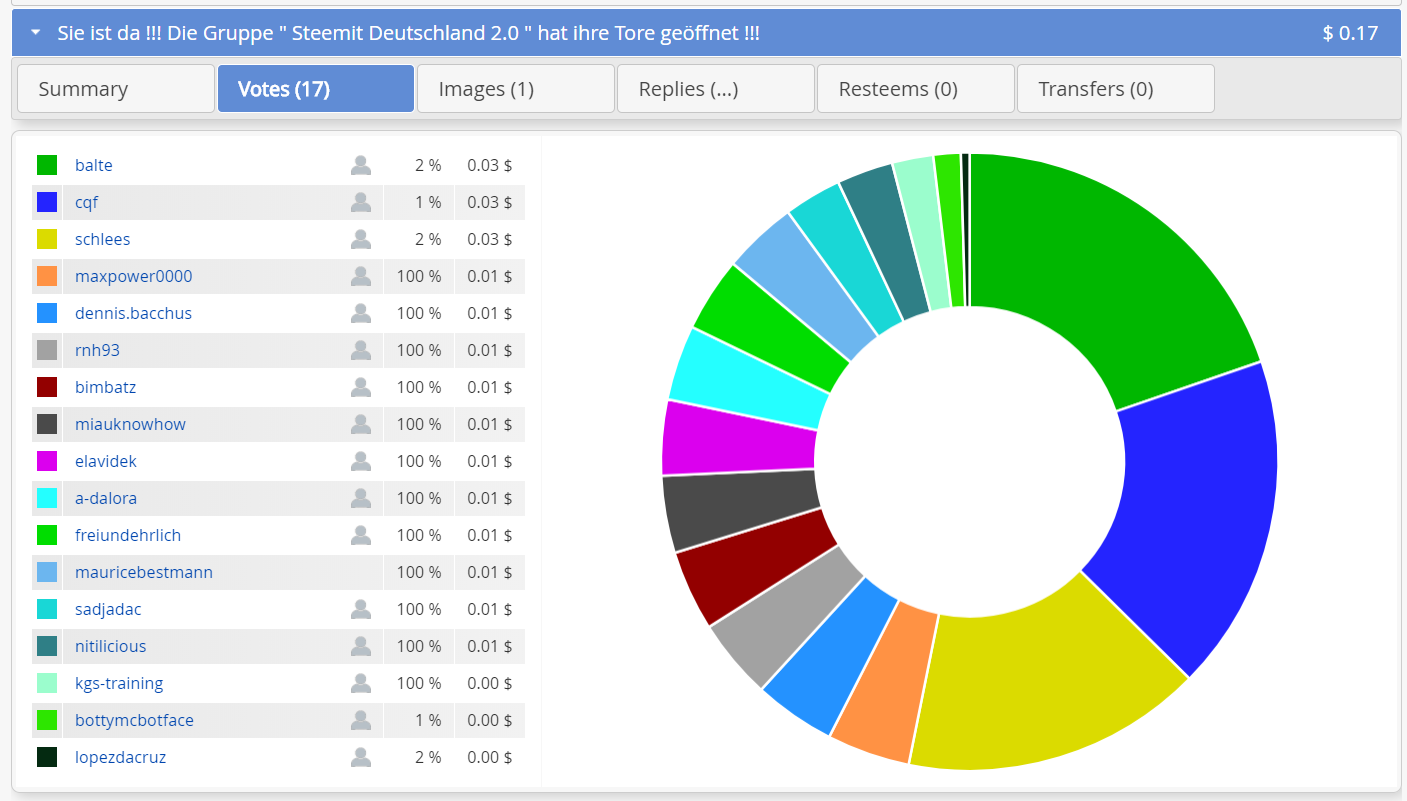
Task: Show the Resteems (0) tab
Action: coord(916,89)
